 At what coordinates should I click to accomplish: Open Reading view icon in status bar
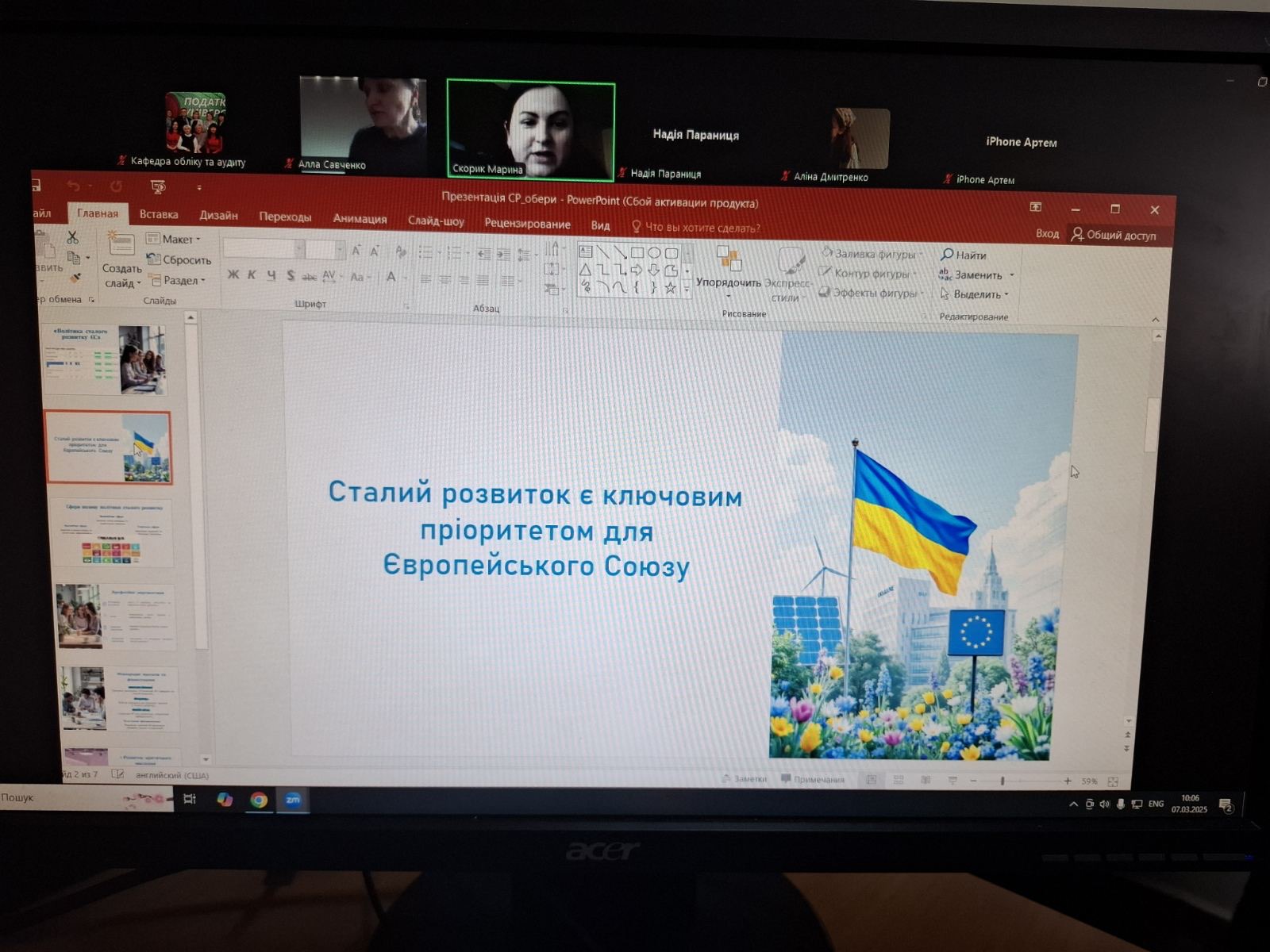(x=926, y=781)
